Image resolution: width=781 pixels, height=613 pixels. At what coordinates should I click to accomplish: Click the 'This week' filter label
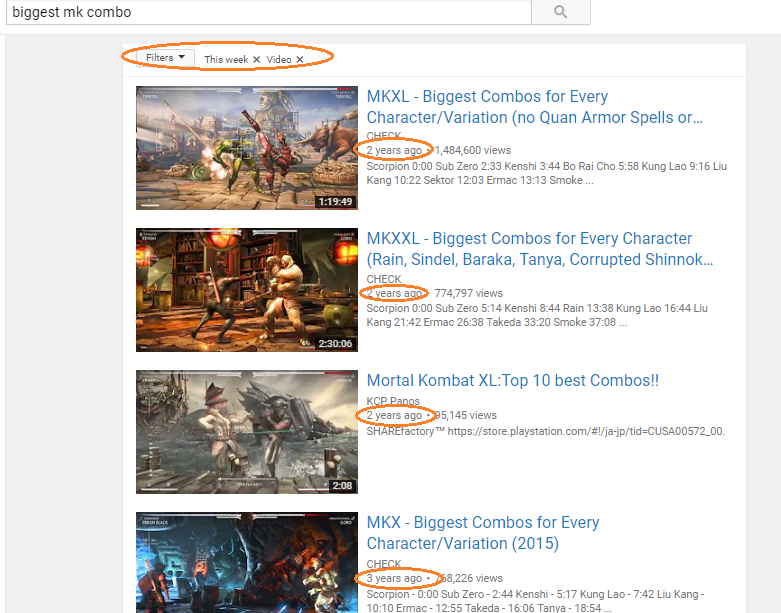[x=226, y=60]
